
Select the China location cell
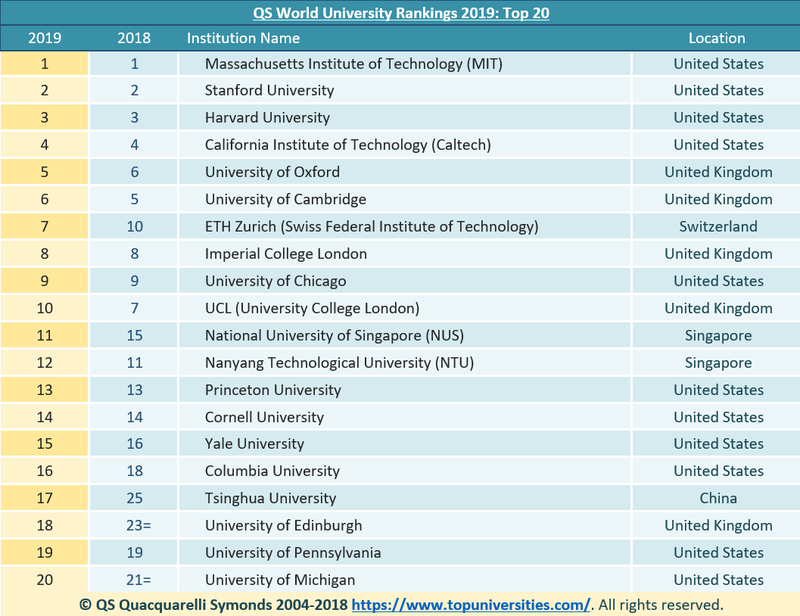tap(718, 498)
